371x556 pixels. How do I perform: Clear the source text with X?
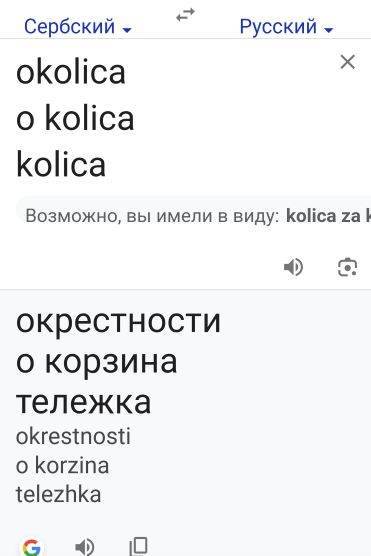pos(347,62)
